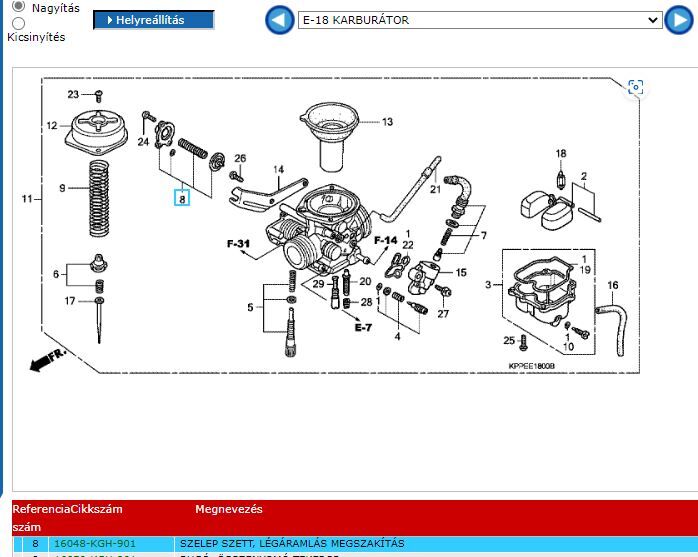Go to the next diagram with right arrow

point(679,20)
